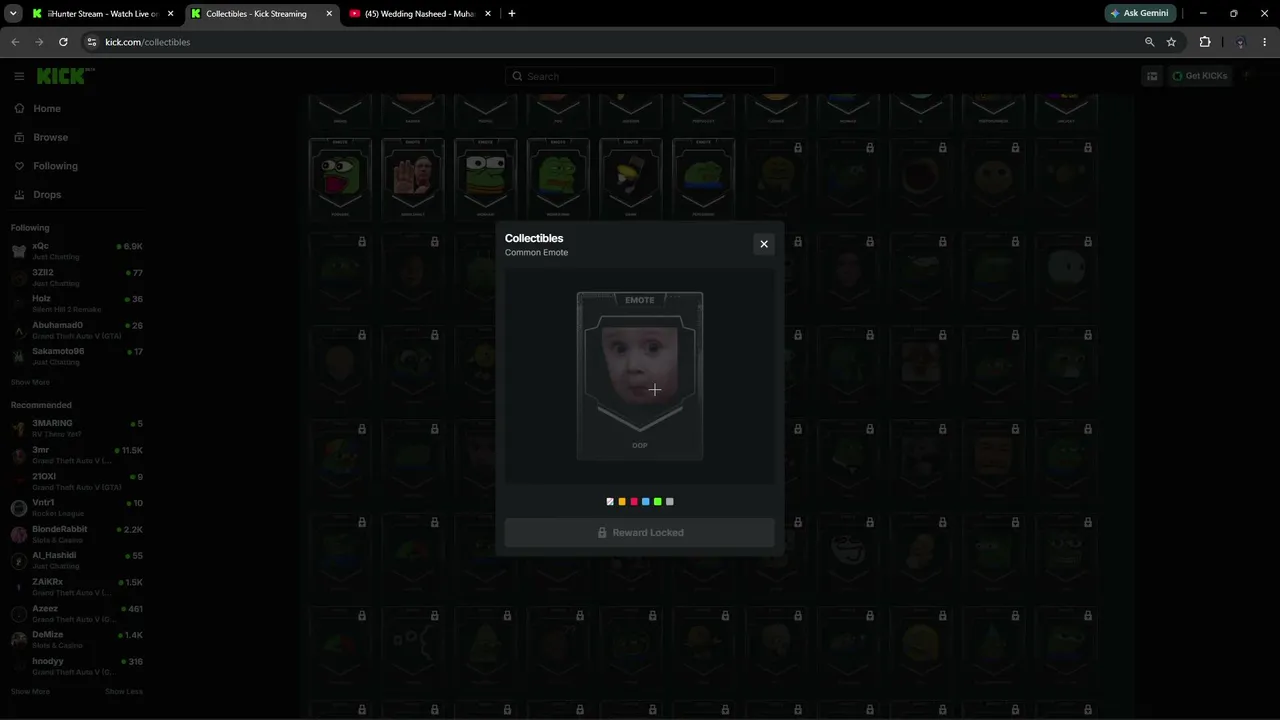Click the OOP emote card preview
The width and height of the screenshot is (1280, 720).
tap(640, 376)
